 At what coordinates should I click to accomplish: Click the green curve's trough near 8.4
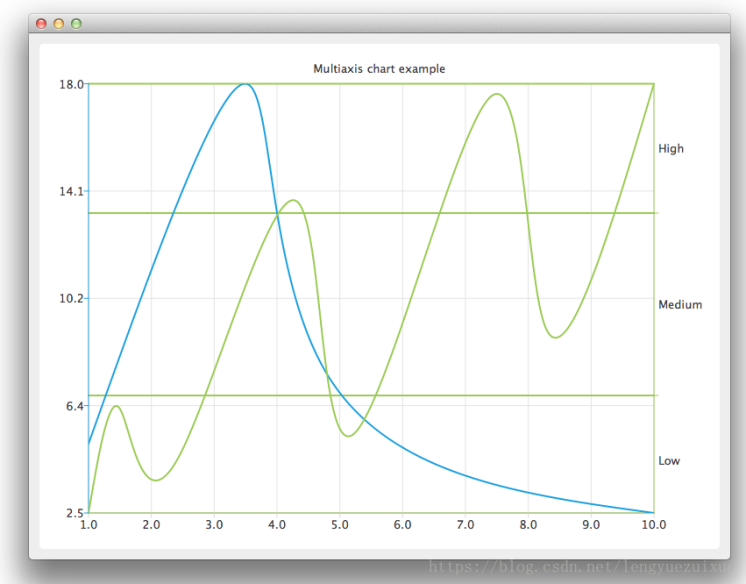pyautogui.click(x=555, y=337)
